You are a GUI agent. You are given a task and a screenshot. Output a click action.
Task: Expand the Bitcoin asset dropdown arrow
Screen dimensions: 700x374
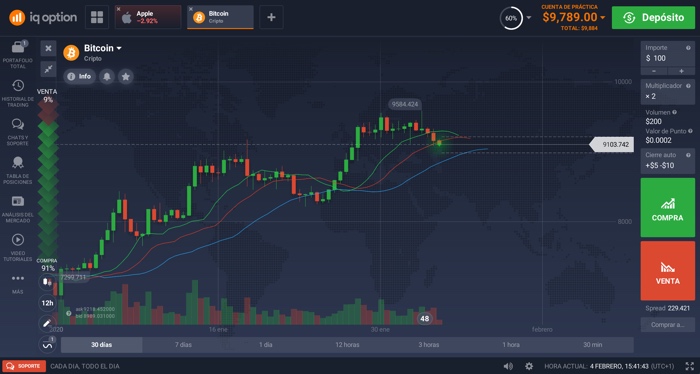[x=119, y=48]
